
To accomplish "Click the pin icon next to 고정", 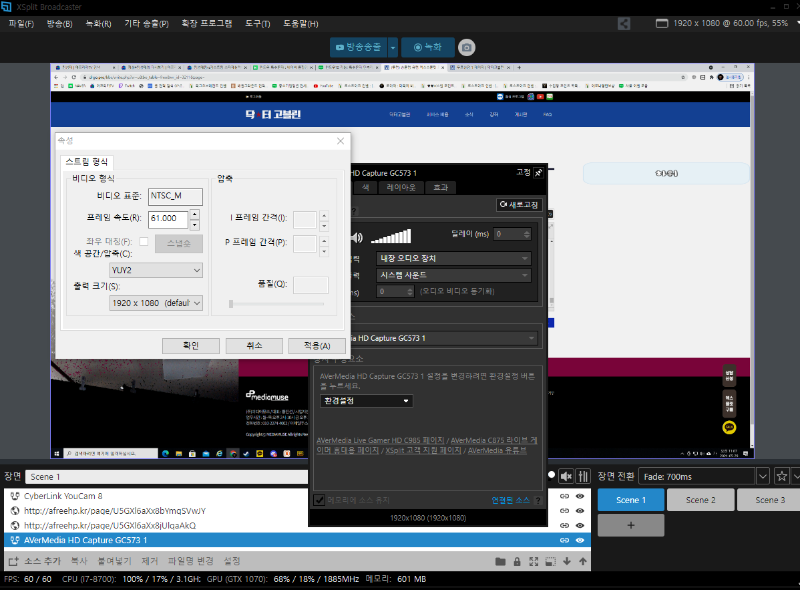I will pos(538,173).
